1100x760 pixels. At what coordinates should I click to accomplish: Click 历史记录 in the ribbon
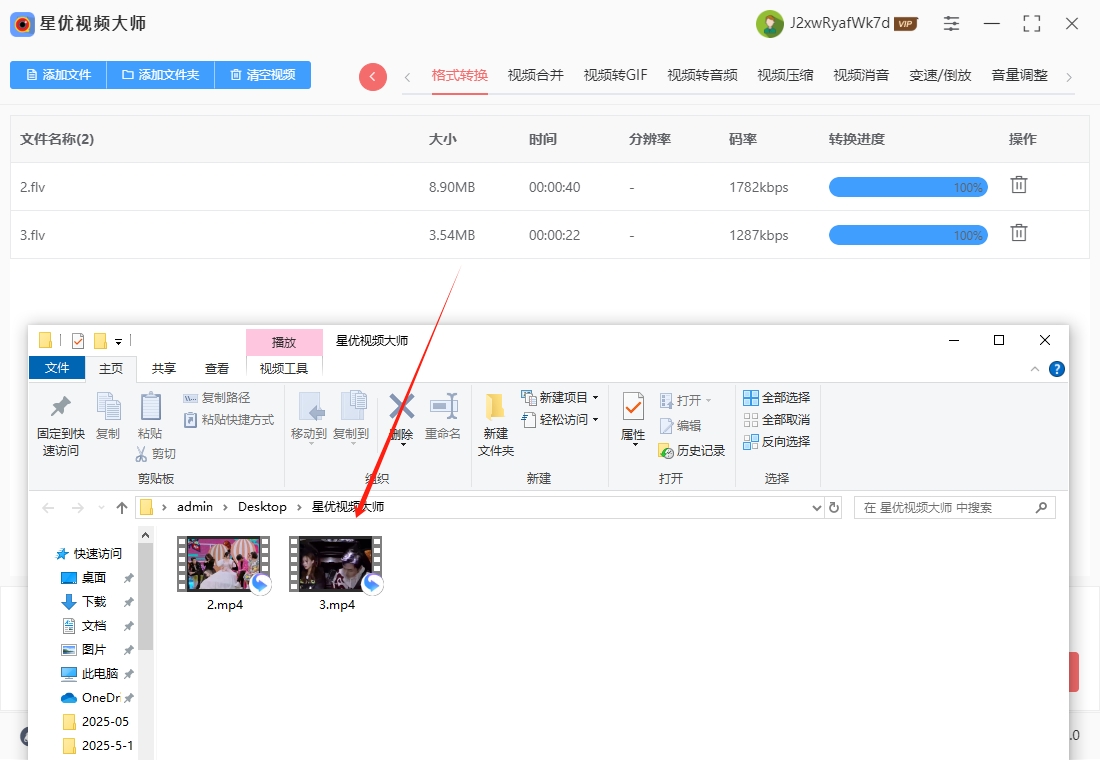[x=692, y=451]
